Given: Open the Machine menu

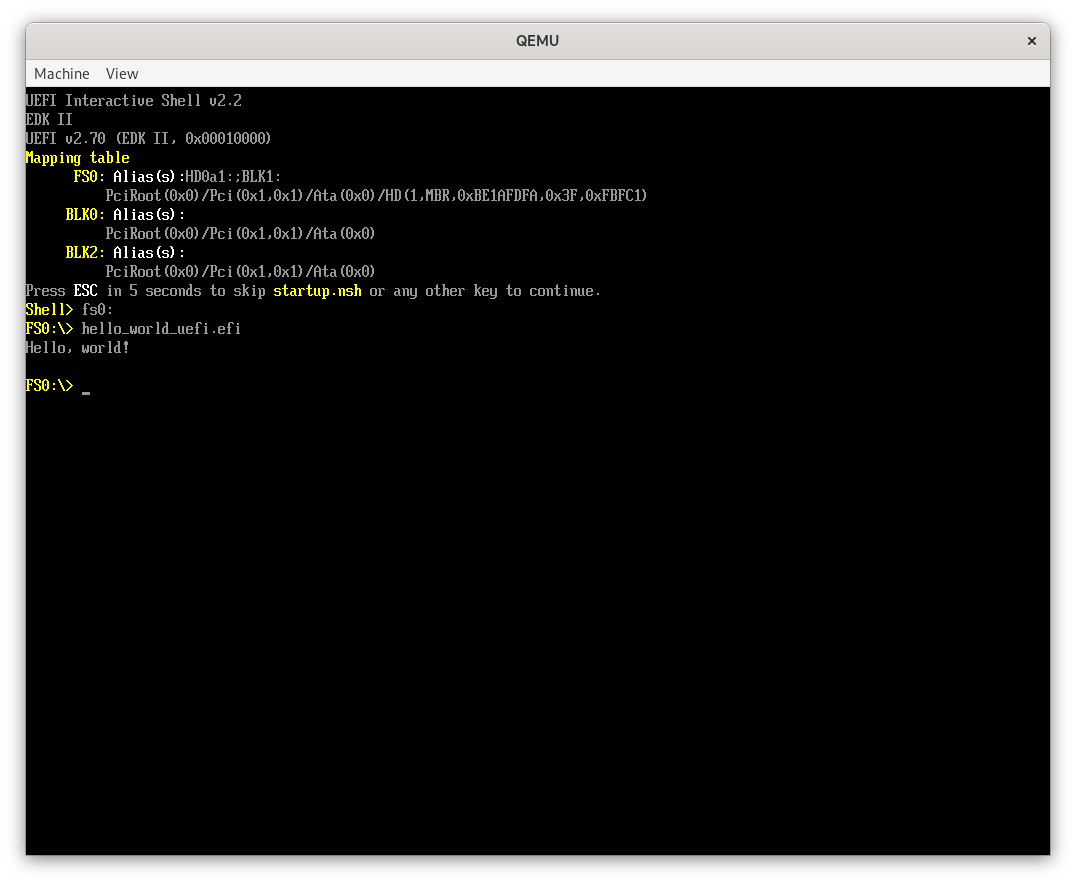Looking at the screenshot, I should (x=62, y=73).
